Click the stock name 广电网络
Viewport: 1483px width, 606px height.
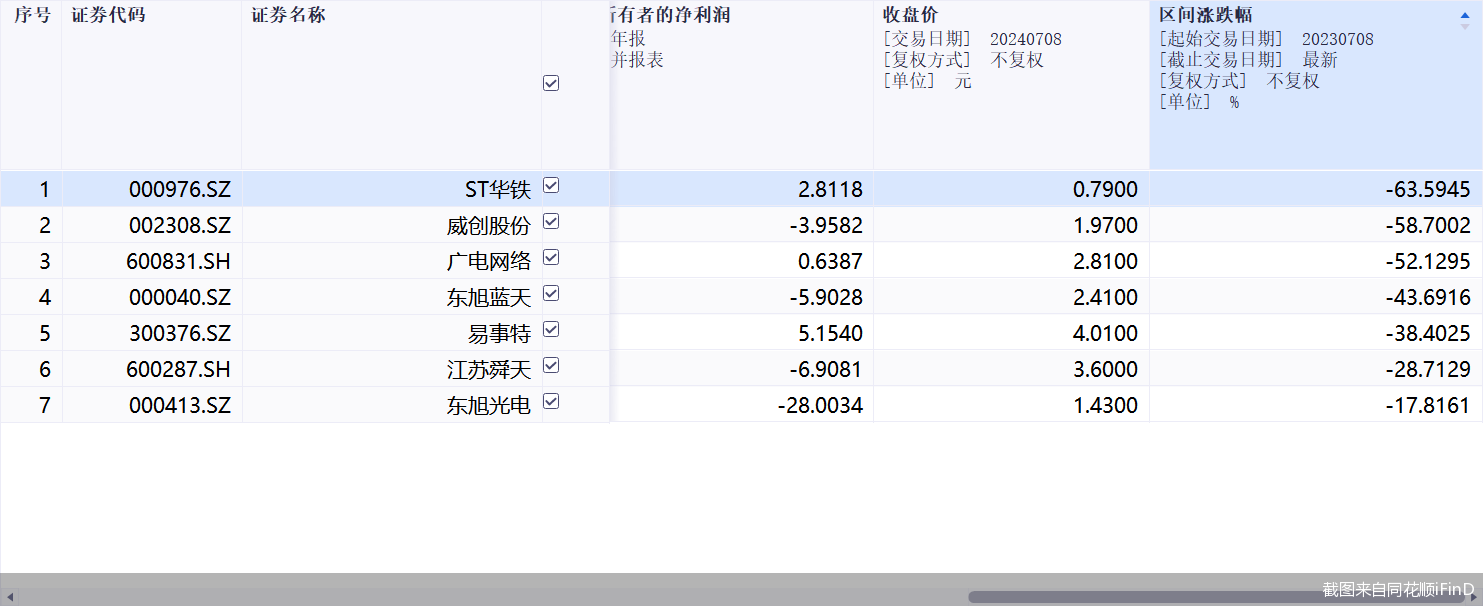pos(489,262)
